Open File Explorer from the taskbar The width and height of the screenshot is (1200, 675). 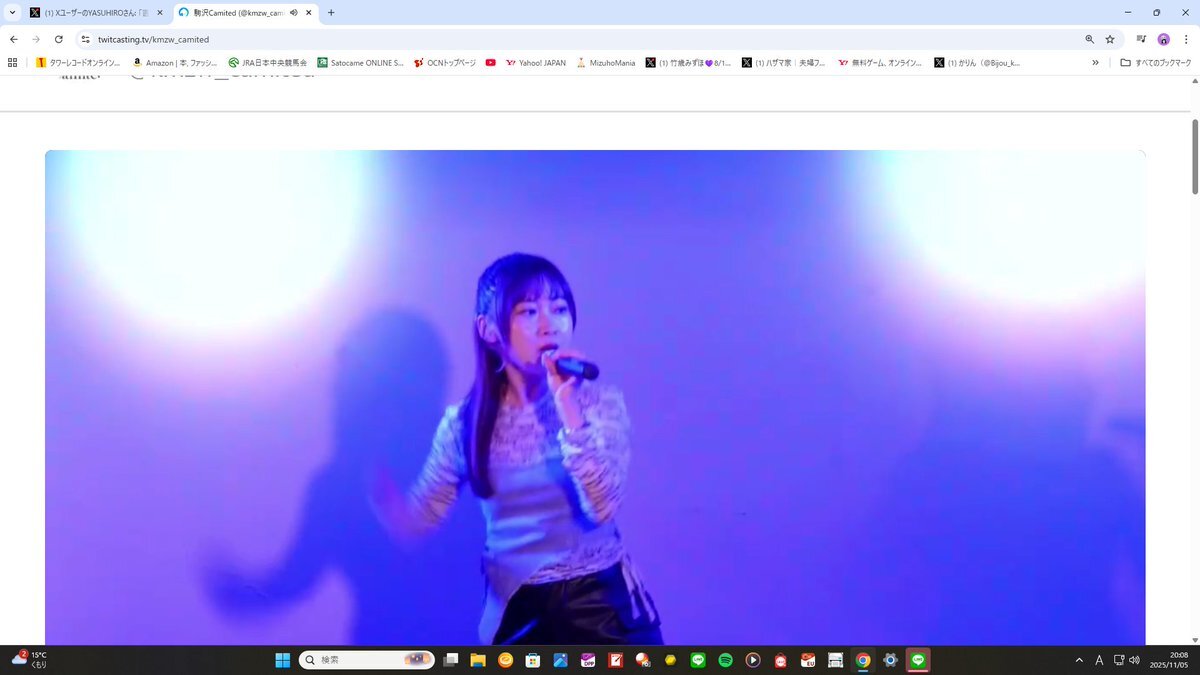pyautogui.click(x=478, y=660)
